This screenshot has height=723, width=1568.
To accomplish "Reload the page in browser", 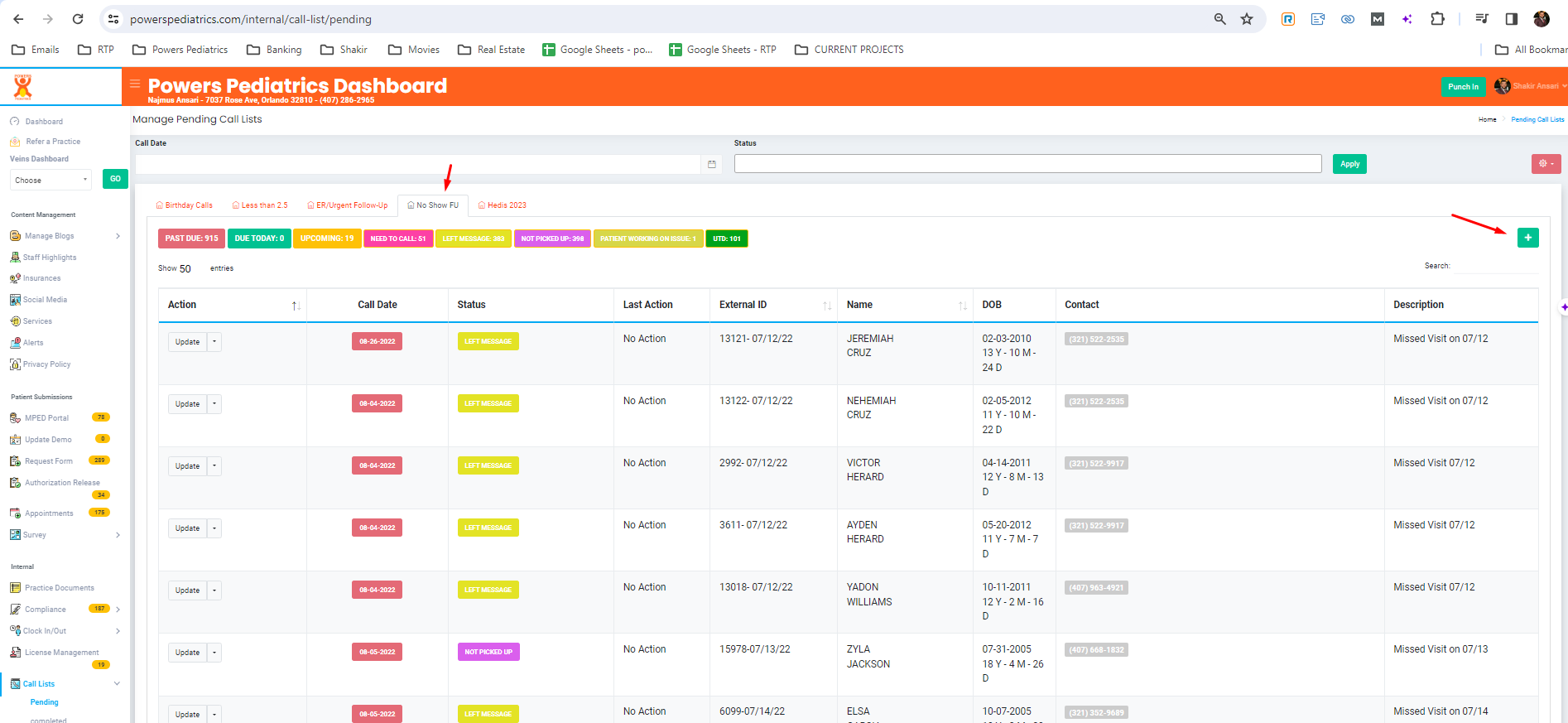I will pyautogui.click(x=78, y=19).
